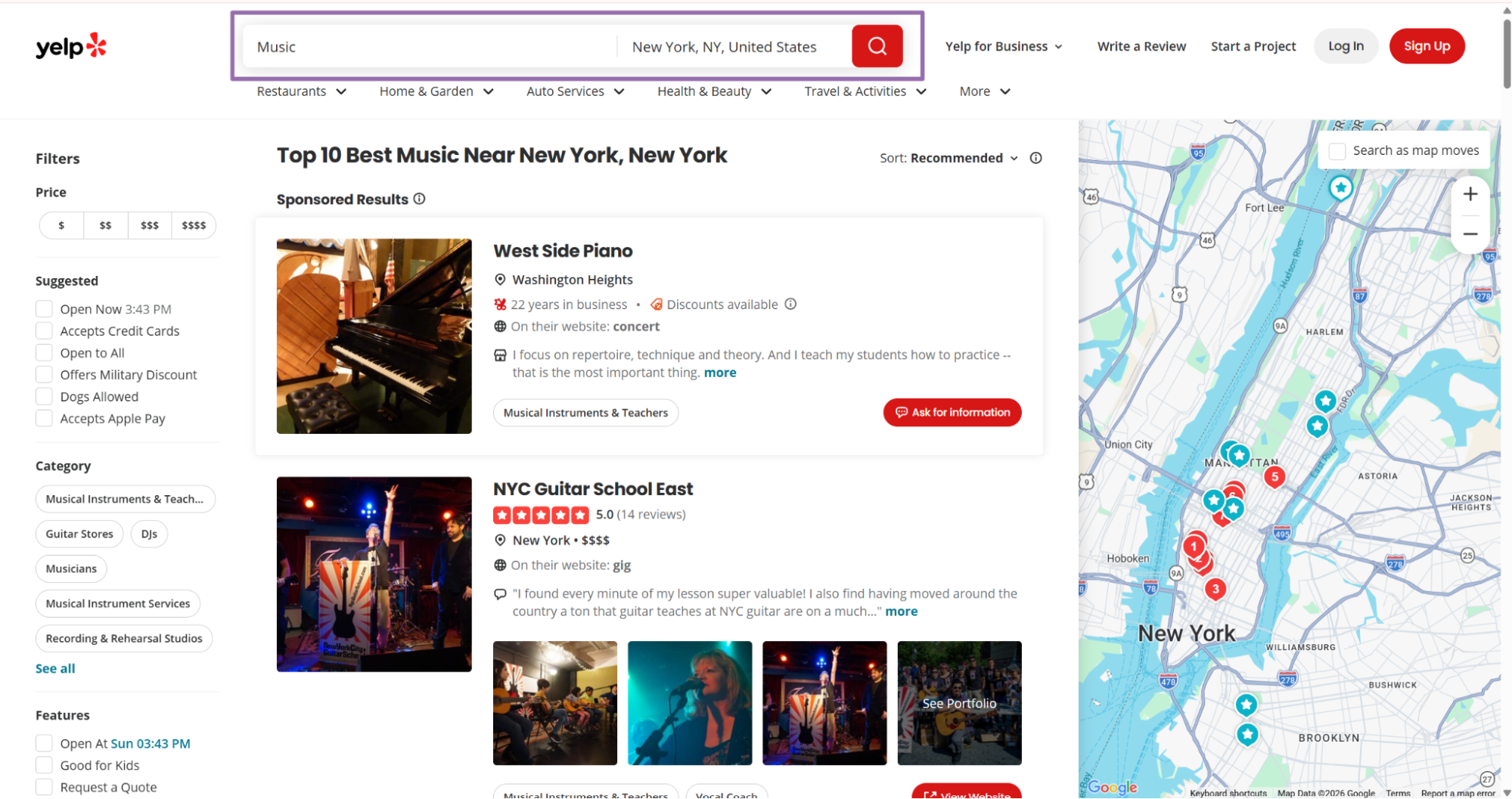Filter by Musicians category chip
Image resolution: width=1512 pixels, height=799 pixels.
71,568
